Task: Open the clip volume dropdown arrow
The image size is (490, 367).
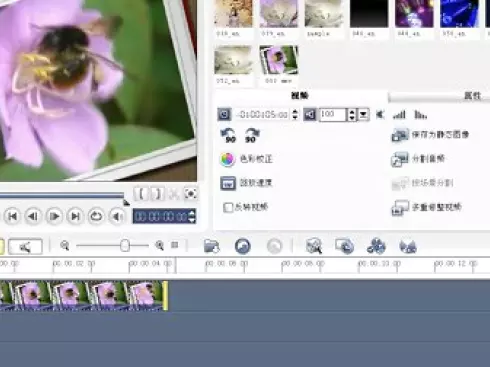Action: tap(363, 115)
